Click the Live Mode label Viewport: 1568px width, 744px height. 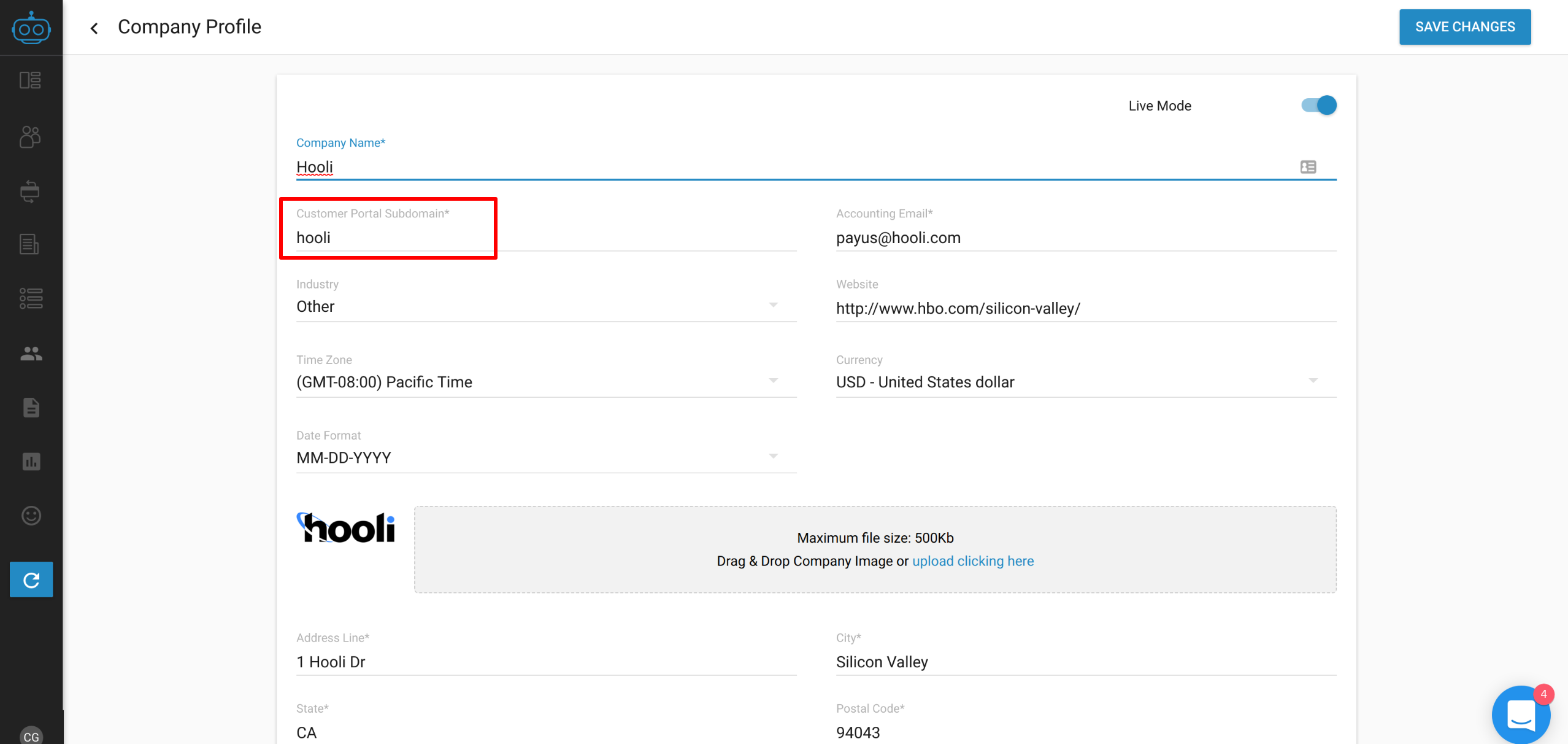[1160, 106]
